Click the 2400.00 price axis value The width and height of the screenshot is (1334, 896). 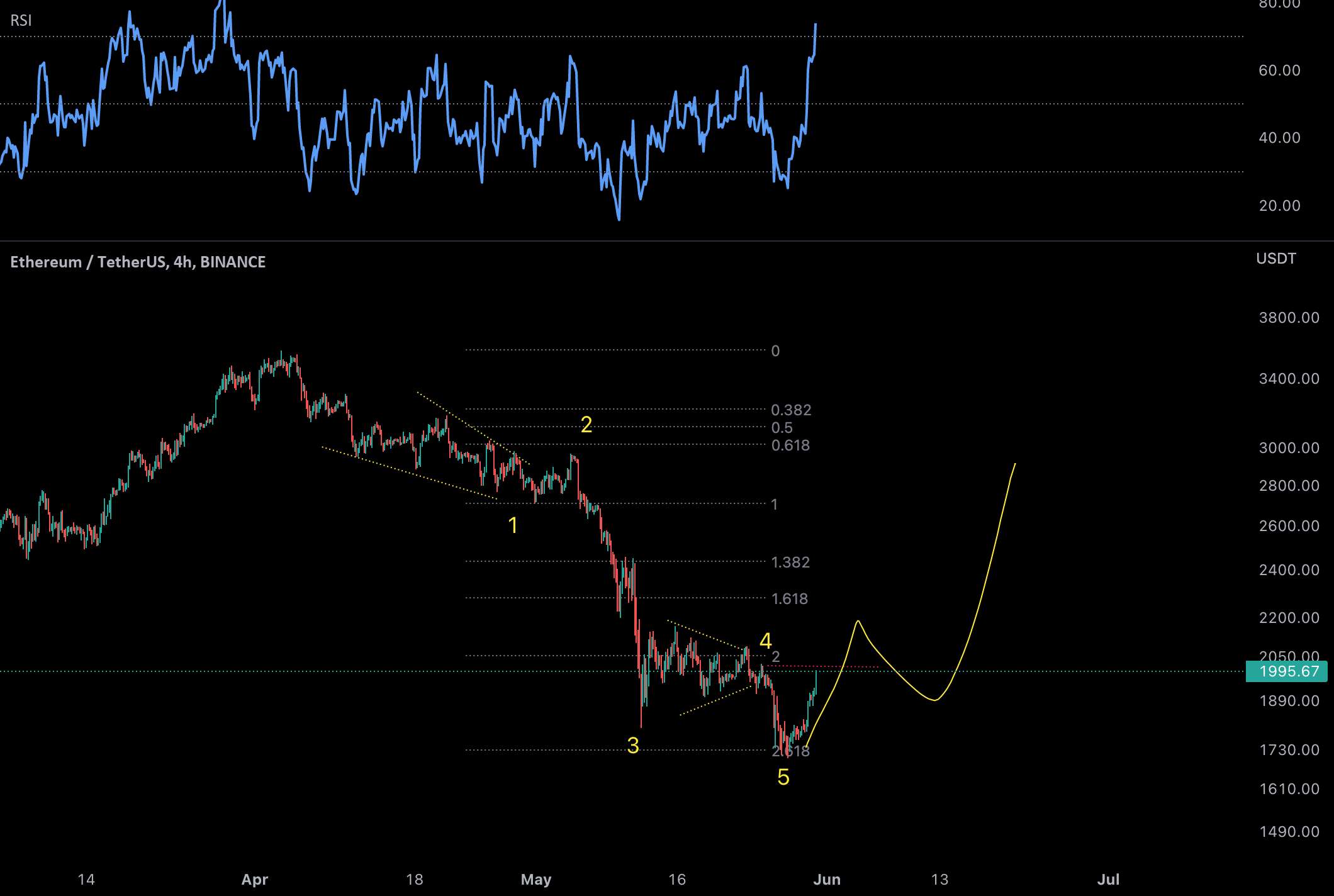coord(1289,569)
